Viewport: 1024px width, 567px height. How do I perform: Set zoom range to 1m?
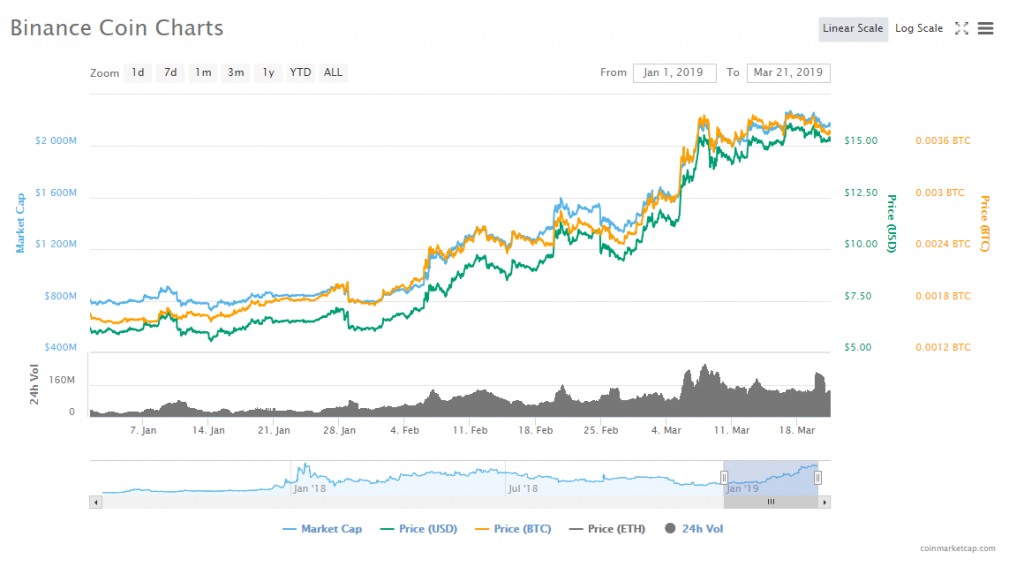pyautogui.click(x=203, y=73)
